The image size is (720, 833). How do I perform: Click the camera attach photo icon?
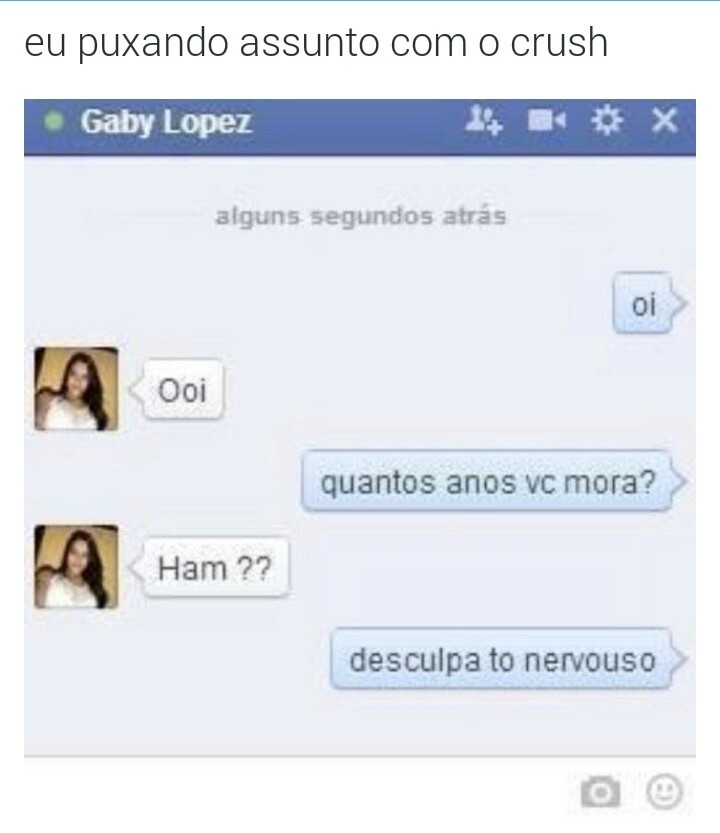(600, 792)
